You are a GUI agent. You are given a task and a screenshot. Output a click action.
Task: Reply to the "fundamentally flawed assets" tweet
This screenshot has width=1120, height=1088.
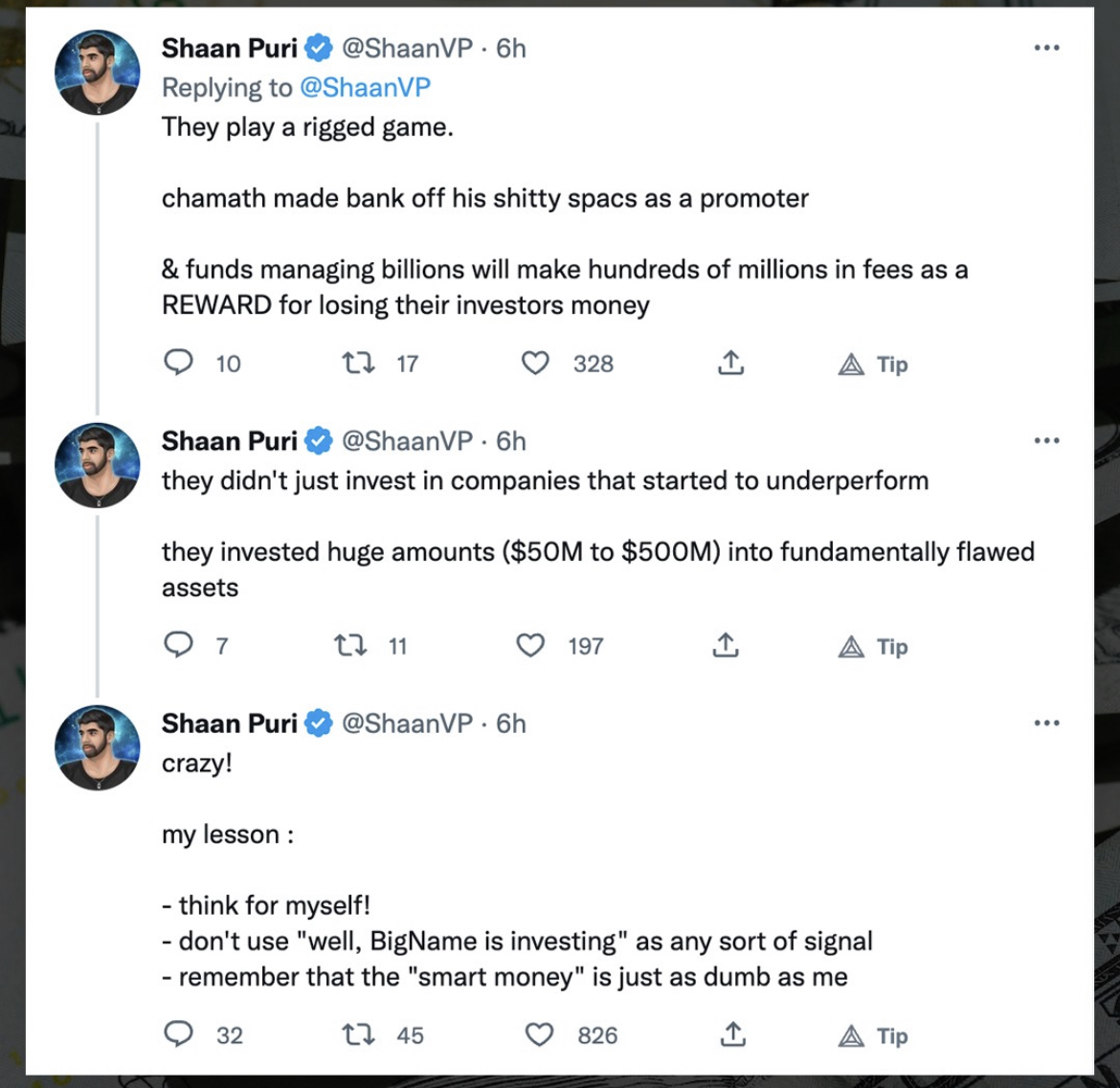pos(179,645)
